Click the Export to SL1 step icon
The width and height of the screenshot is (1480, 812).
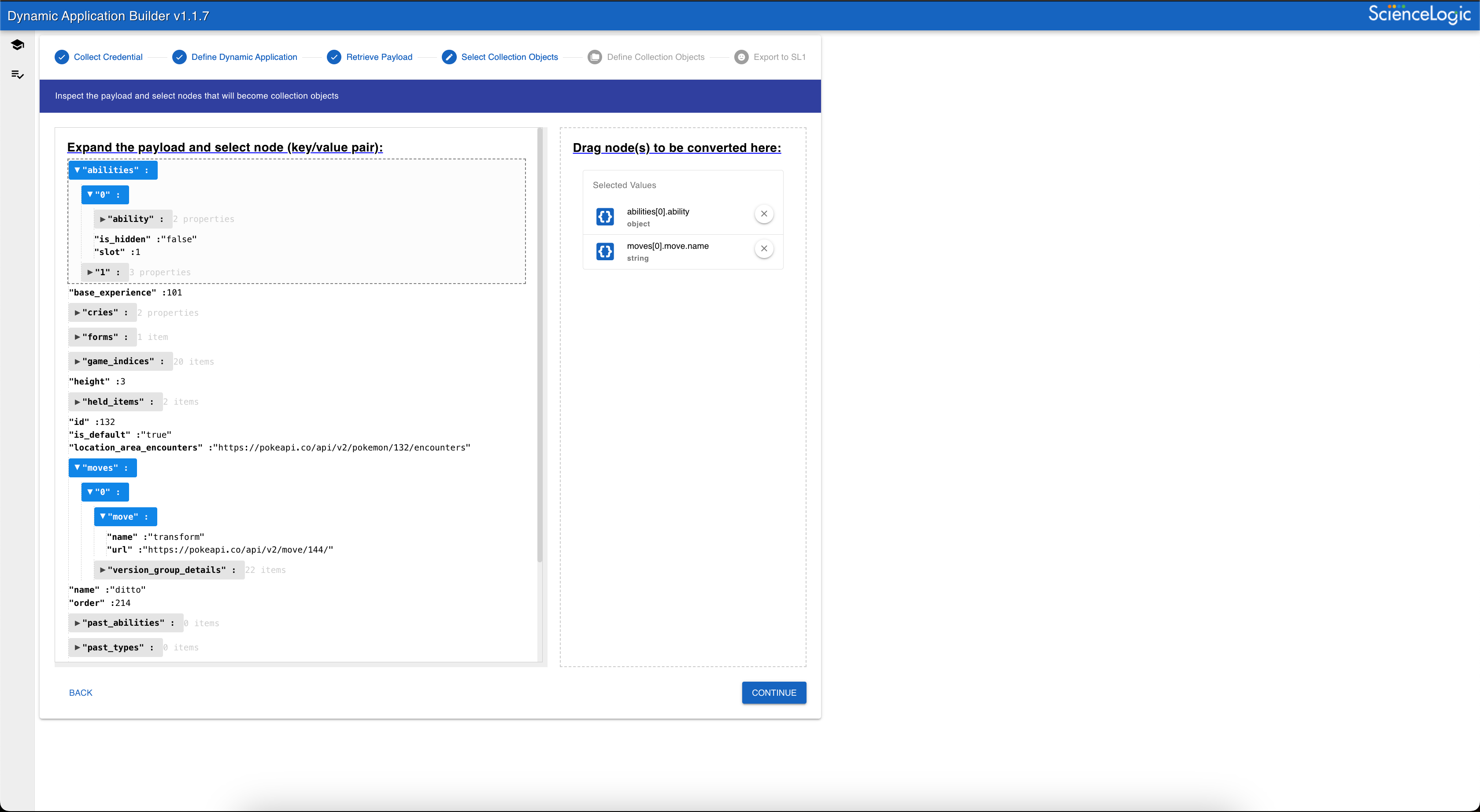[741, 57]
